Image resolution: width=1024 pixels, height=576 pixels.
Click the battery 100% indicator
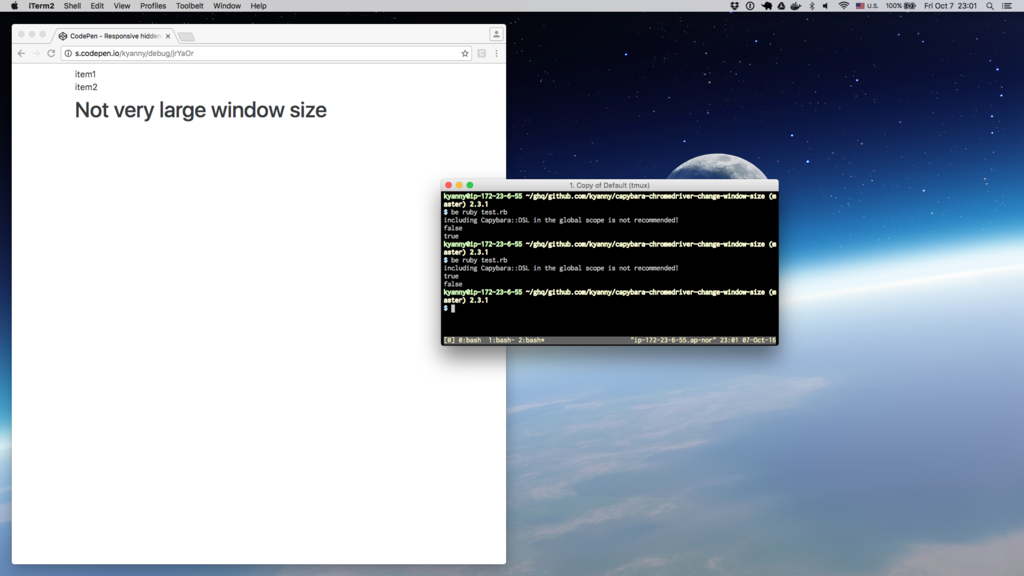click(x=901, y=6)
